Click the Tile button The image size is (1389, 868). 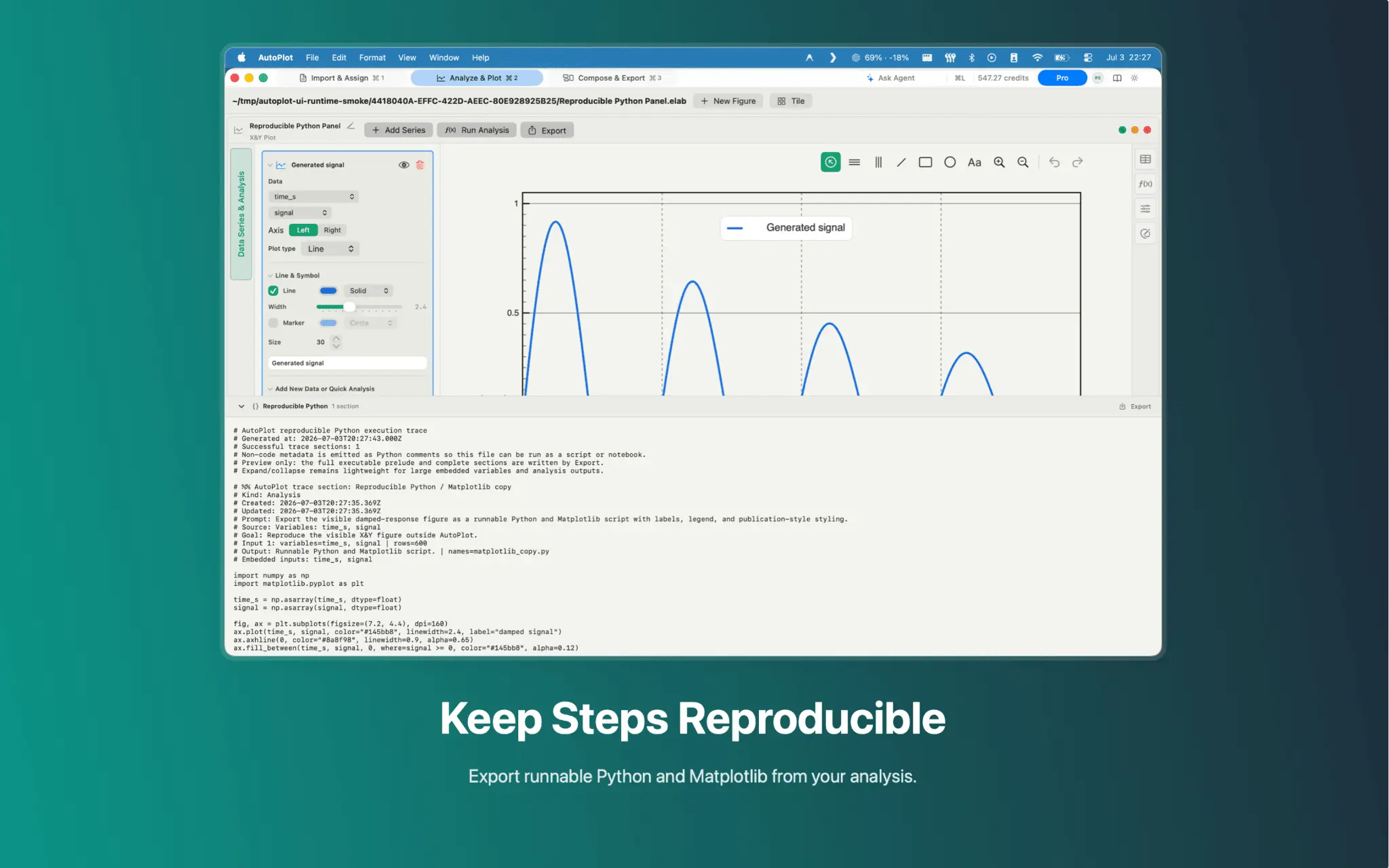[791, 101]
